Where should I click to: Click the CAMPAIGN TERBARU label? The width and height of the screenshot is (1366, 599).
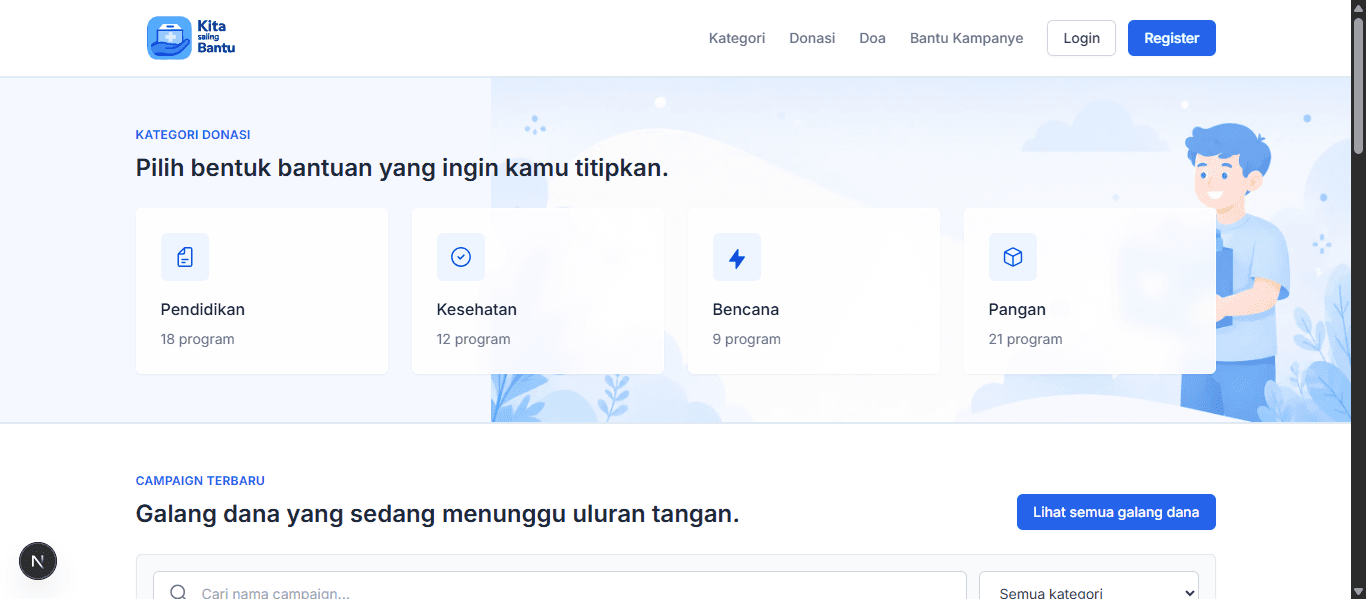click(200, 480)
